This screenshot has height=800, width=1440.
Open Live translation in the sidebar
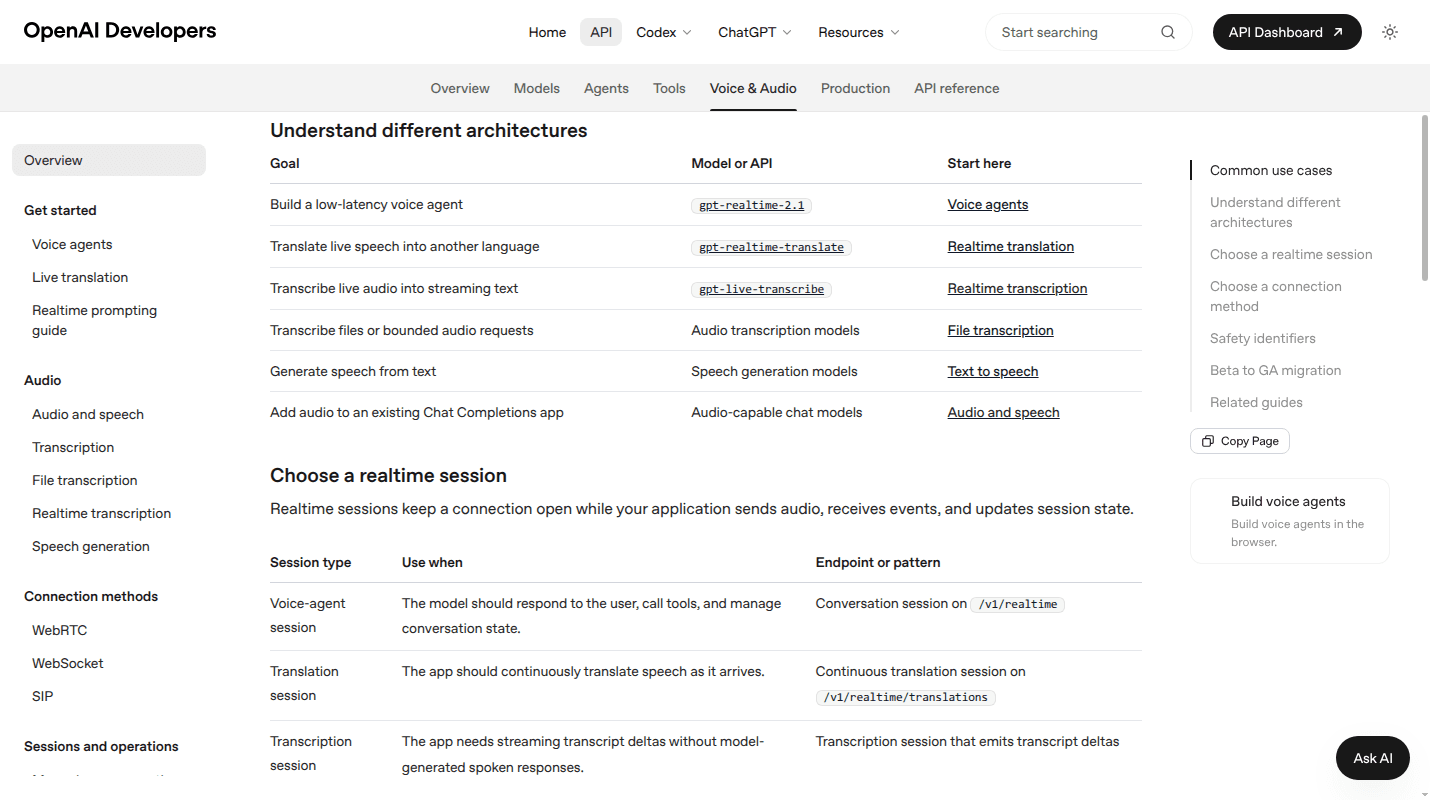tap(80, 277)
